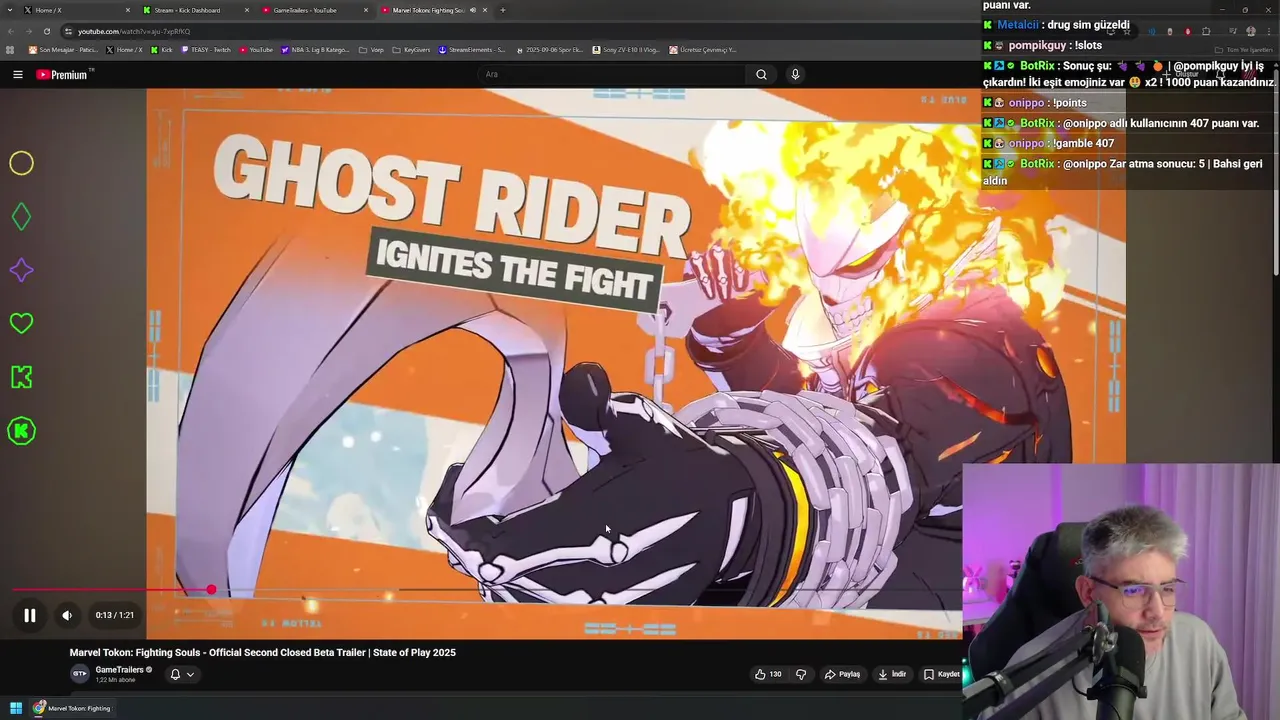Expand KeyGivers bookmarks folder

[x=412, y=49]
